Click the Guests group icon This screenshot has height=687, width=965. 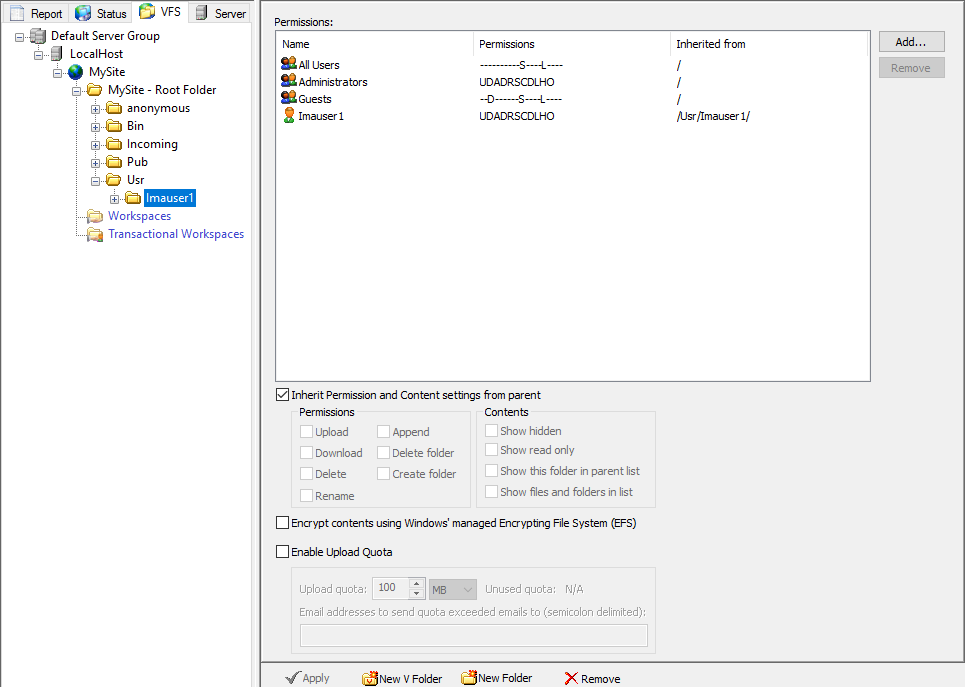click(289, 99)
